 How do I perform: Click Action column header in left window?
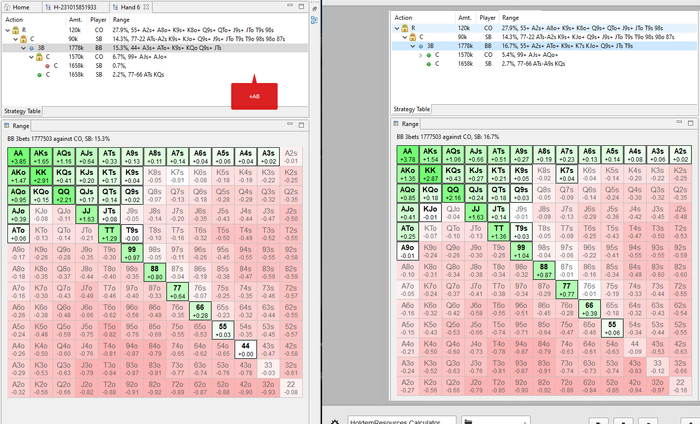[14, 20]
